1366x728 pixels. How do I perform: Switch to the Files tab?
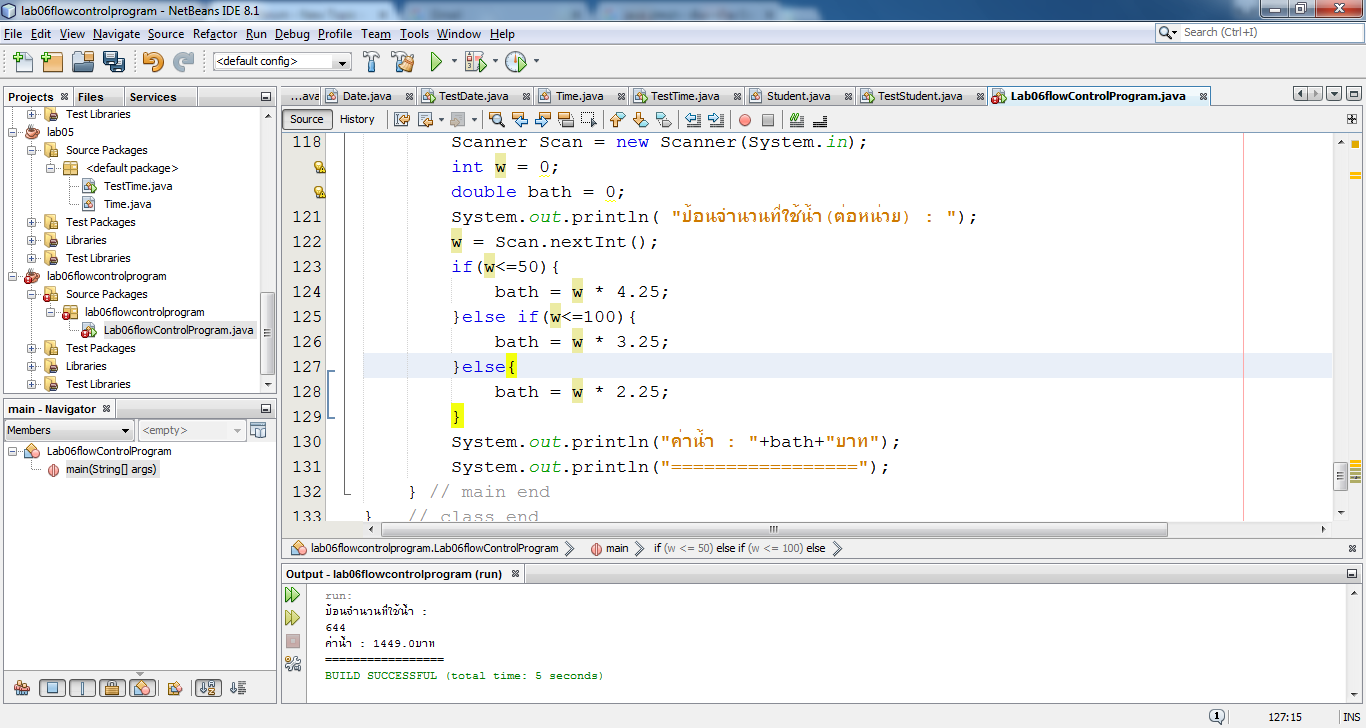[91, 97]
